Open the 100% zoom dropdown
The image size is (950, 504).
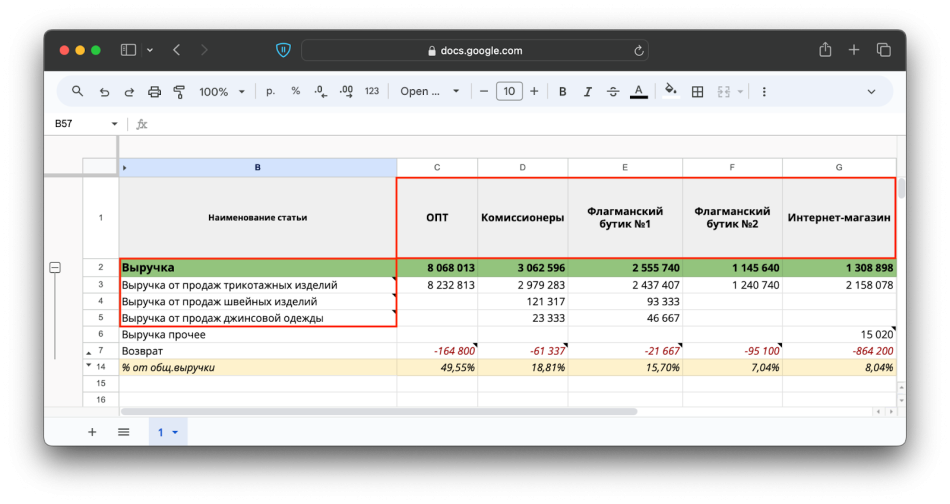(x=222, y=91)
